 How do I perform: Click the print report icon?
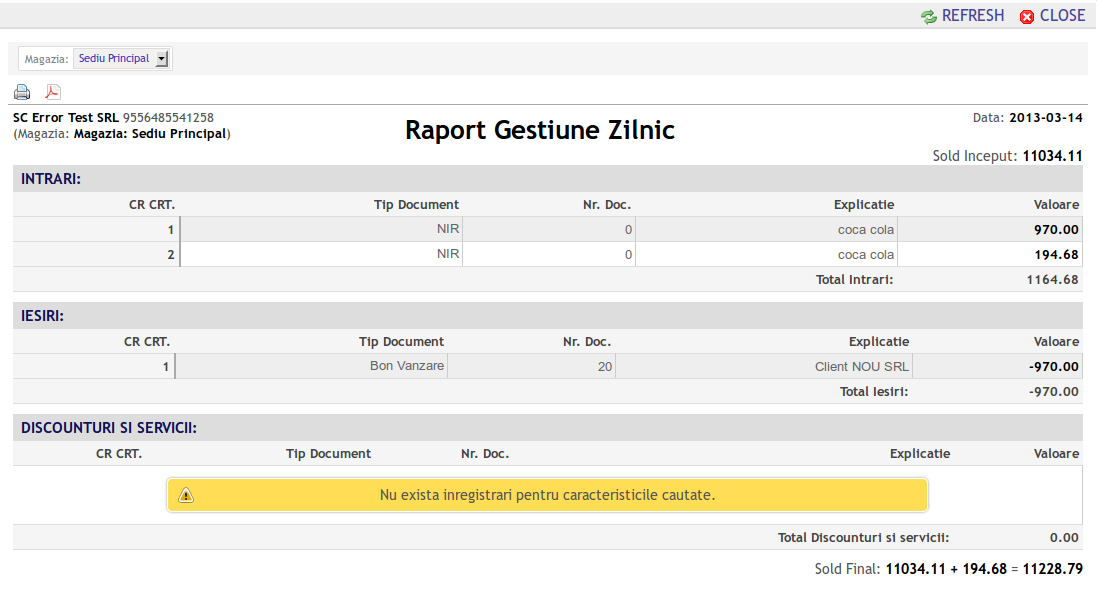[22, 91]
